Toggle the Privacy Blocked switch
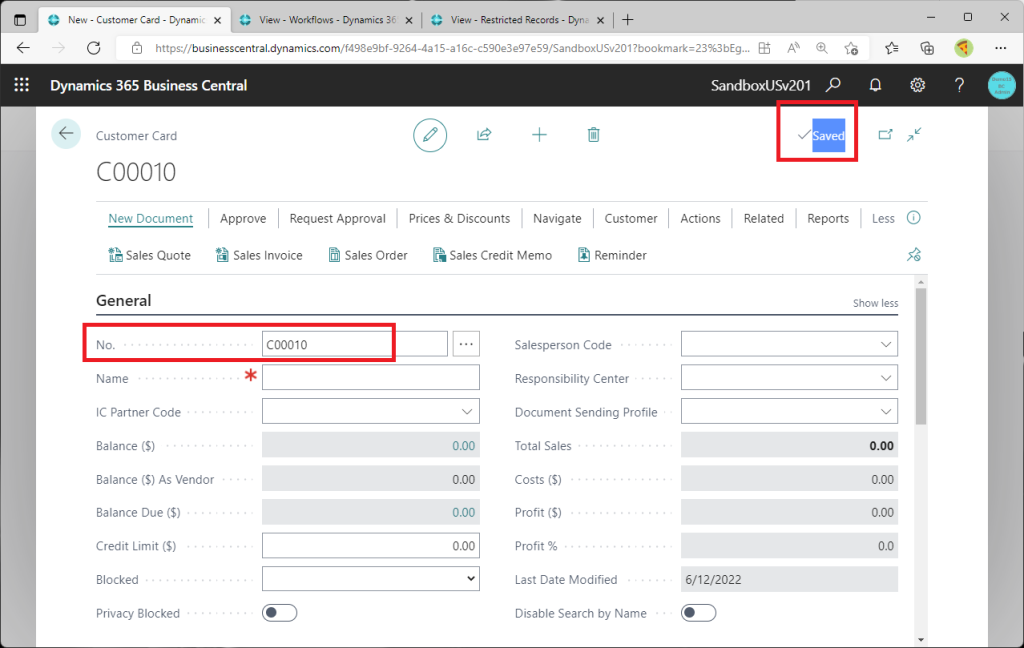 pyautogui.click(x=280, y=613)
